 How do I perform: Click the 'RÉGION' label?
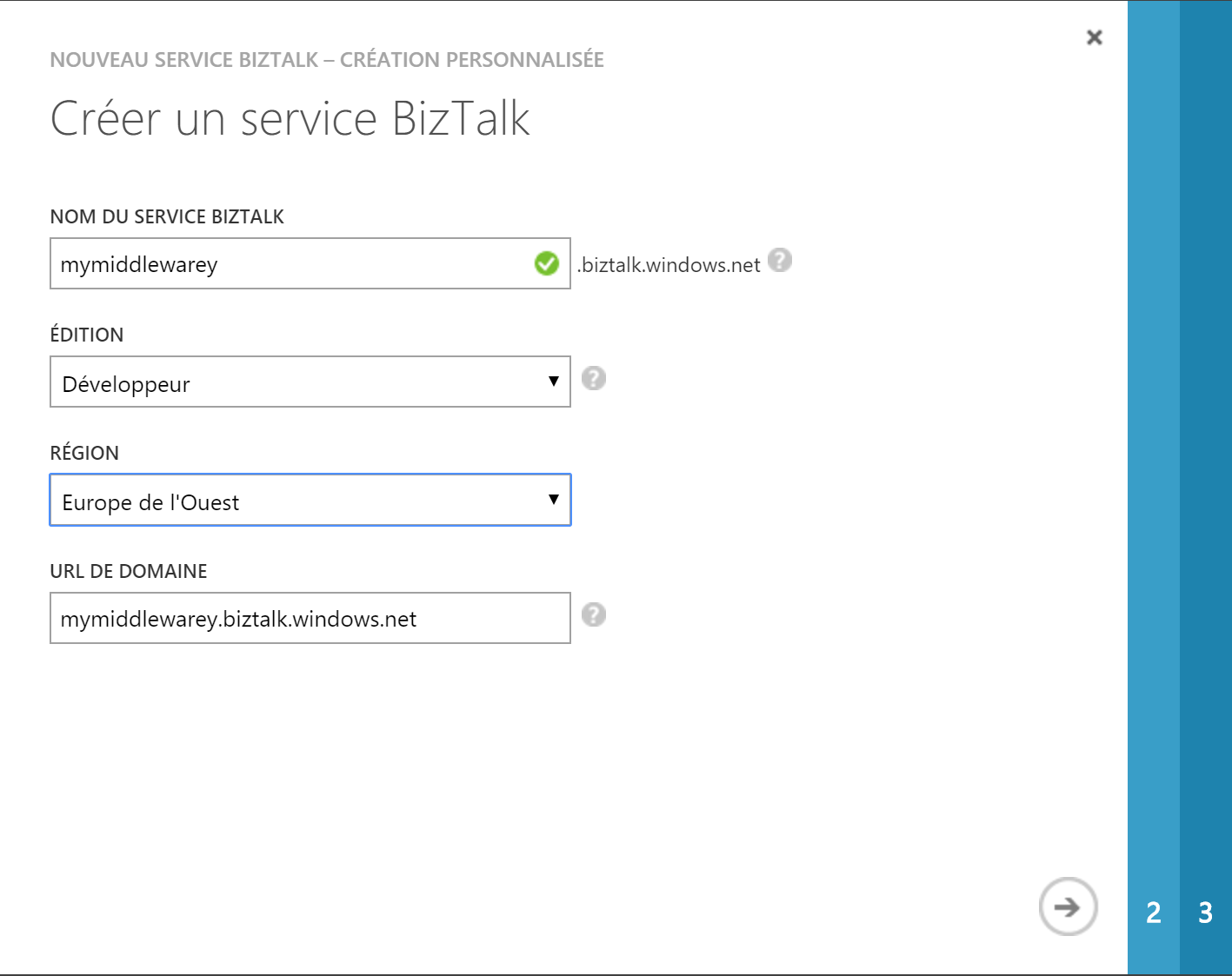[x=84, y=453]
